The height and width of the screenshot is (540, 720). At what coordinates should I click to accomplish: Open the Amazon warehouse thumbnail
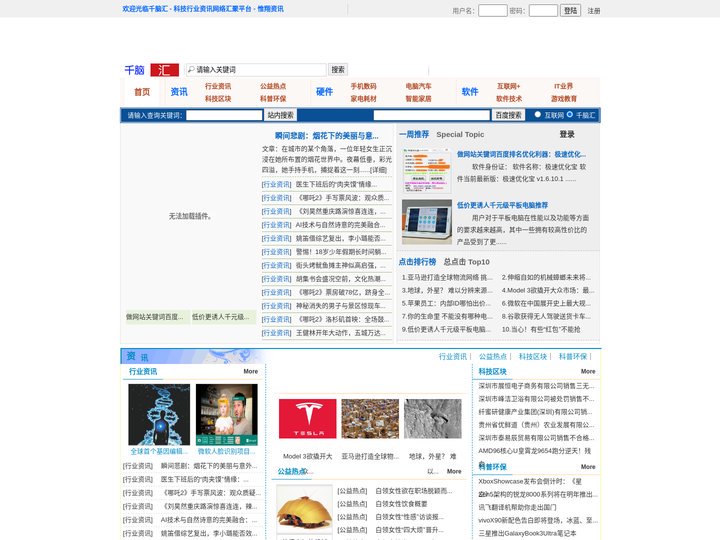[370, 419]
